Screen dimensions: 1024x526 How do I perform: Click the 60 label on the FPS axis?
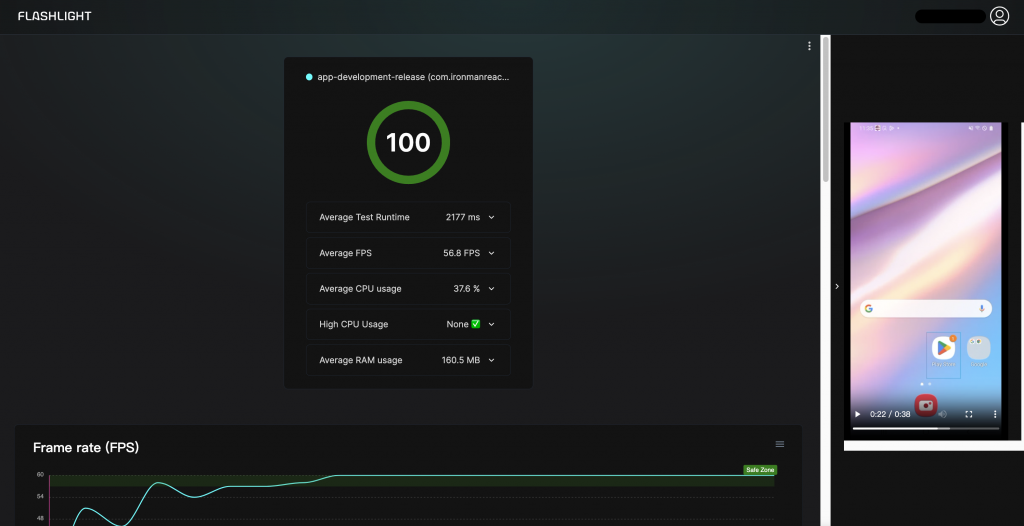(x=40, y=475)
